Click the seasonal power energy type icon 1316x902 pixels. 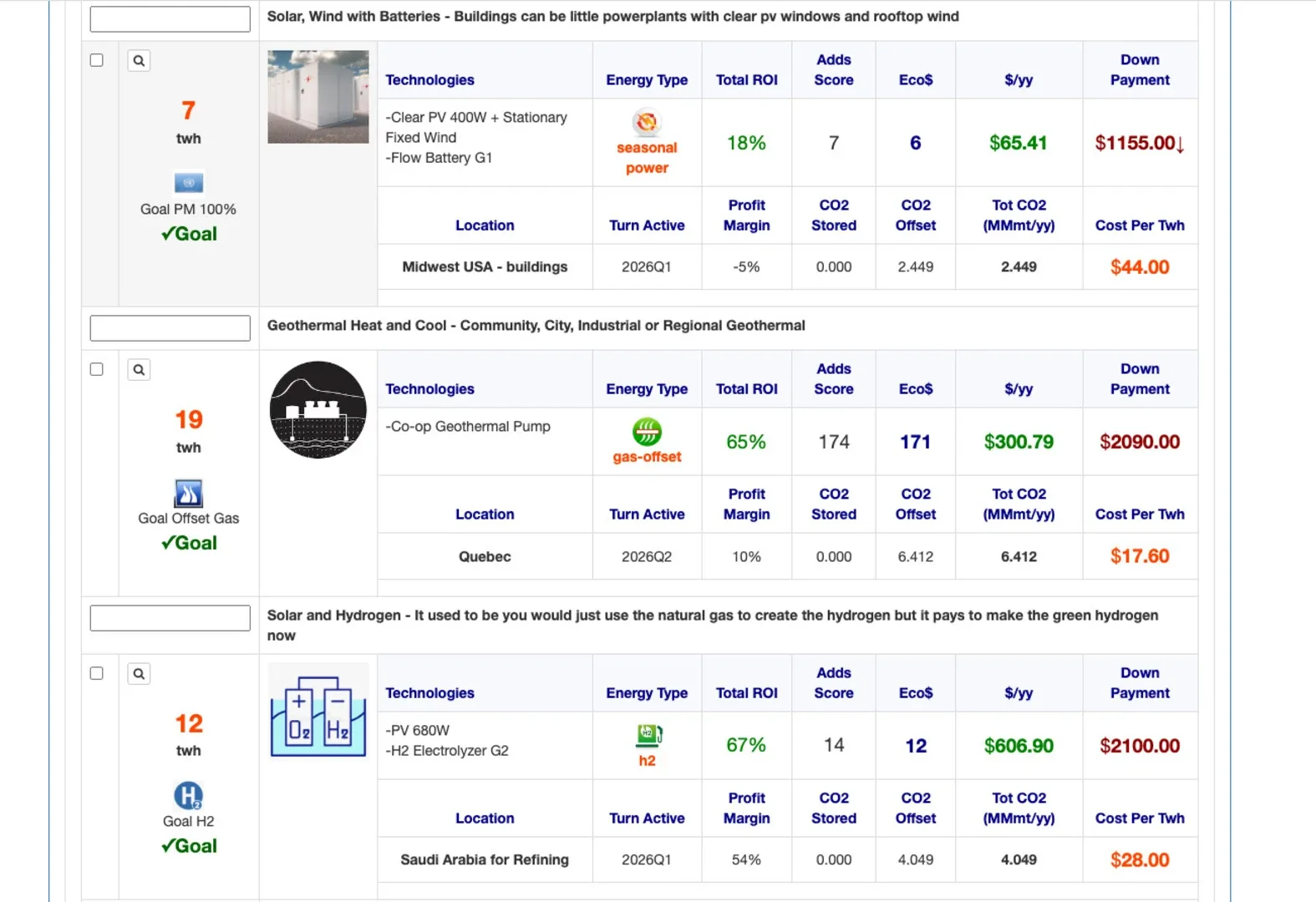click(x=646, y=123)
